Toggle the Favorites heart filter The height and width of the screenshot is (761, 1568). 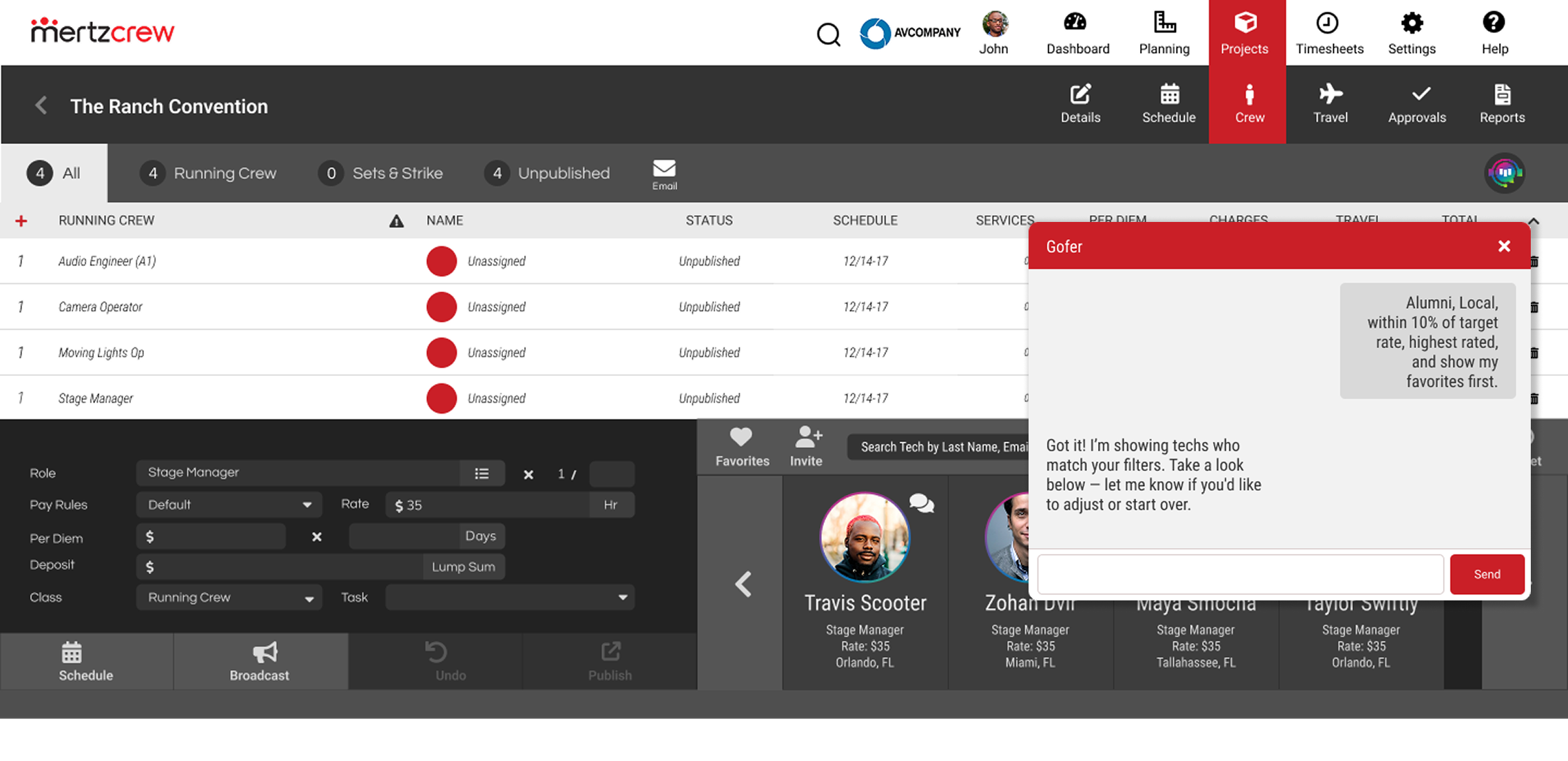[x=740, y=445]
